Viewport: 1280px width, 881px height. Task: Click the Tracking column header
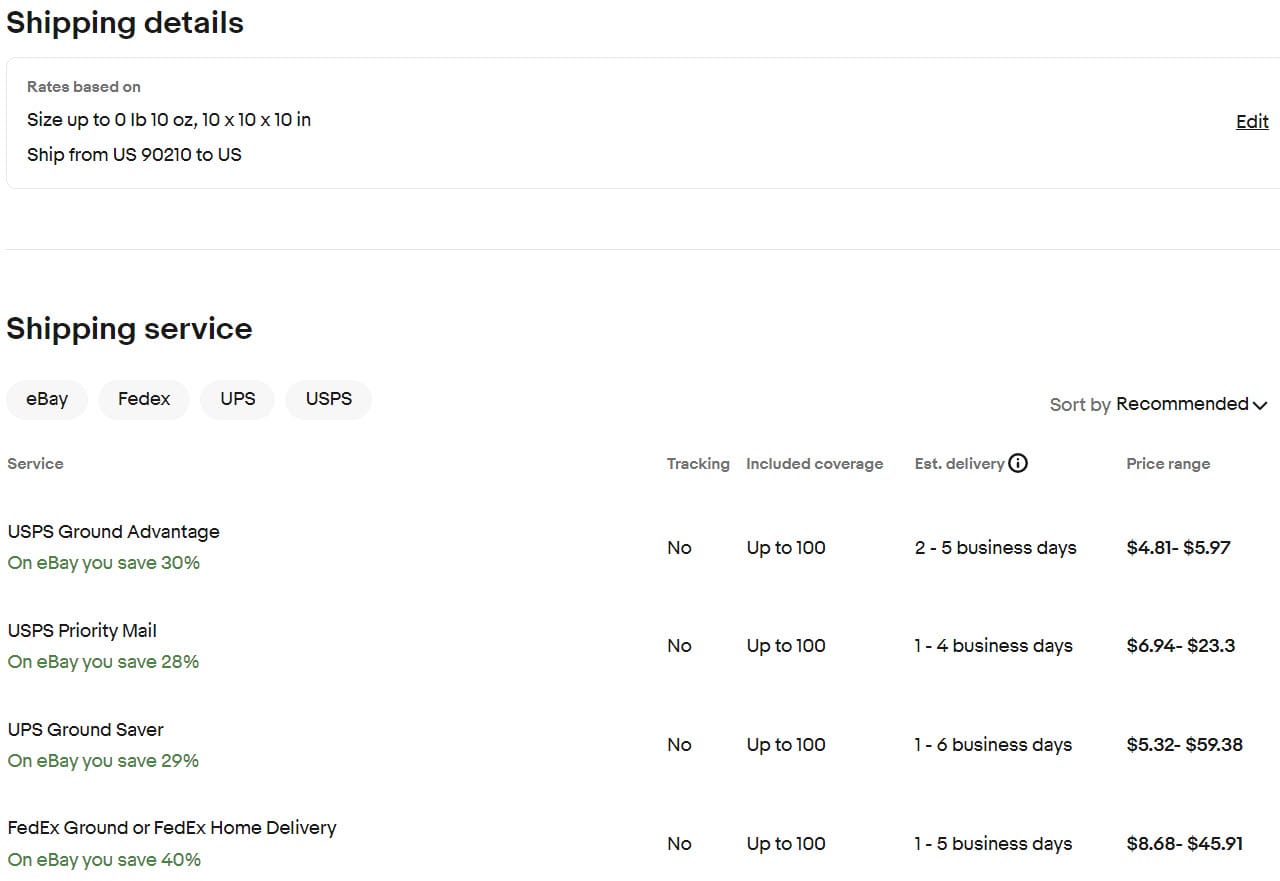pos(698,464)
